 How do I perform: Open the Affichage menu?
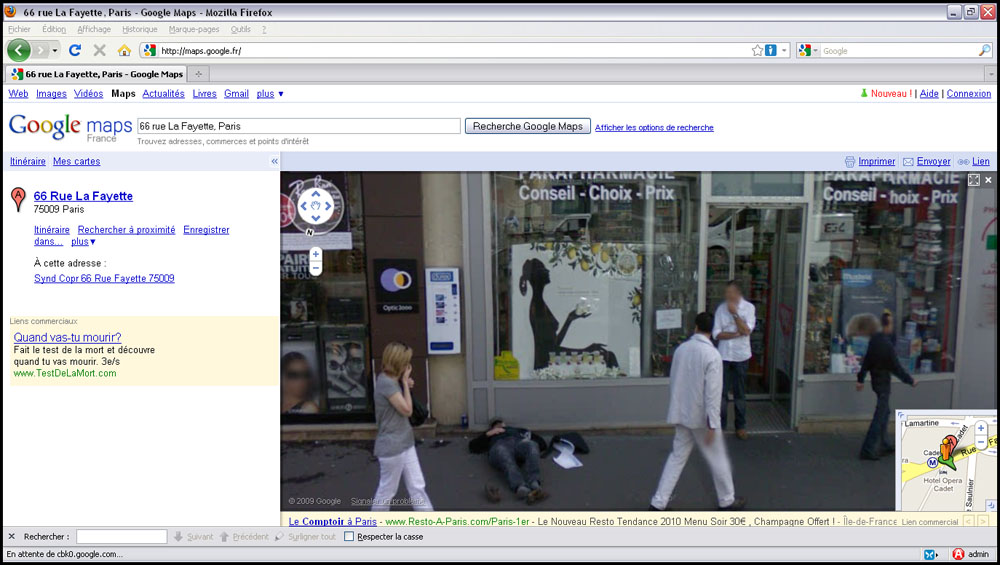94,29
